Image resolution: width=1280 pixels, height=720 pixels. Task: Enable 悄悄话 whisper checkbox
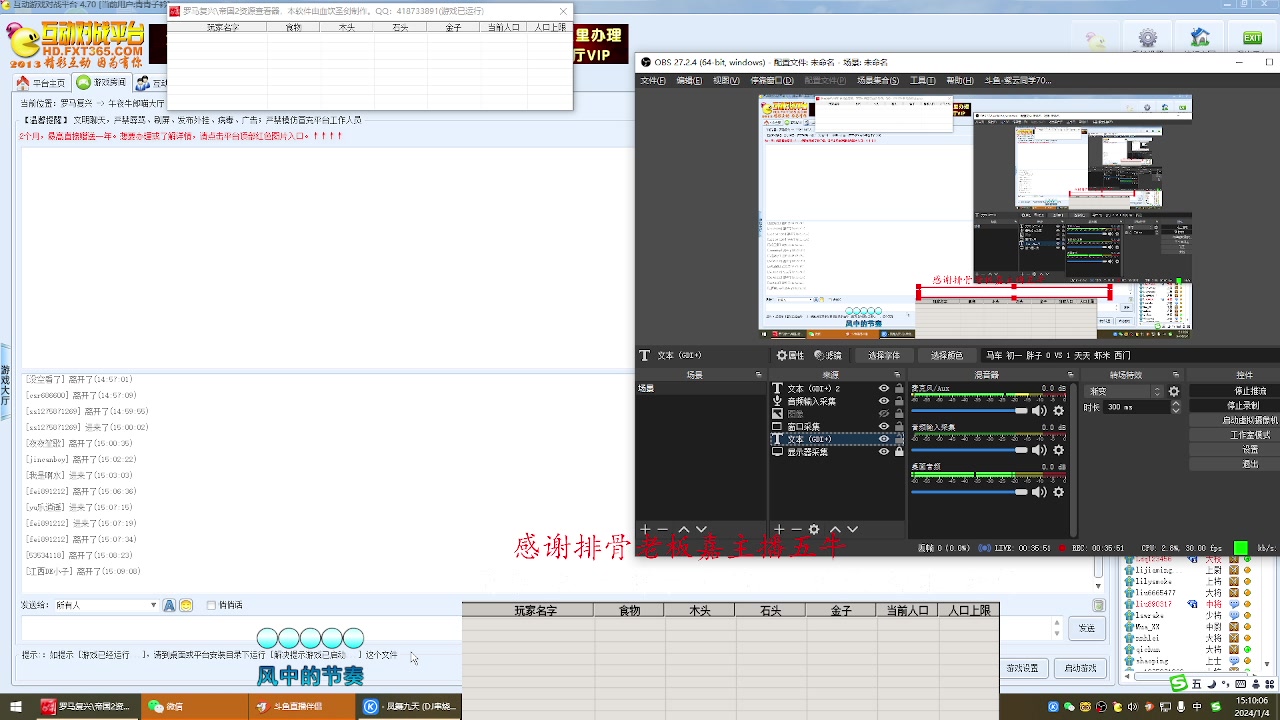coord(211,605)
